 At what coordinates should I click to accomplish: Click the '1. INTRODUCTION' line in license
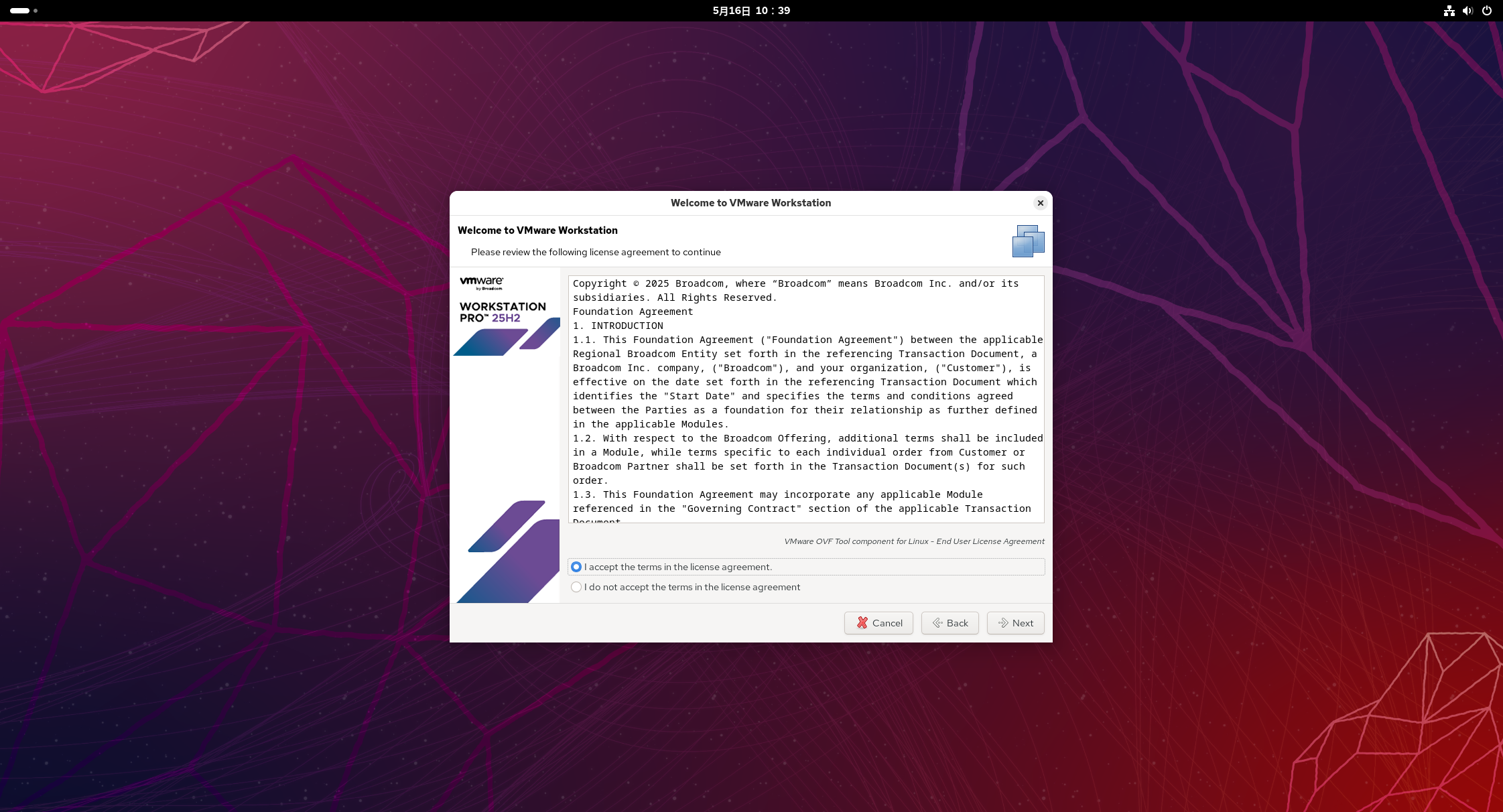click(618, 326)
